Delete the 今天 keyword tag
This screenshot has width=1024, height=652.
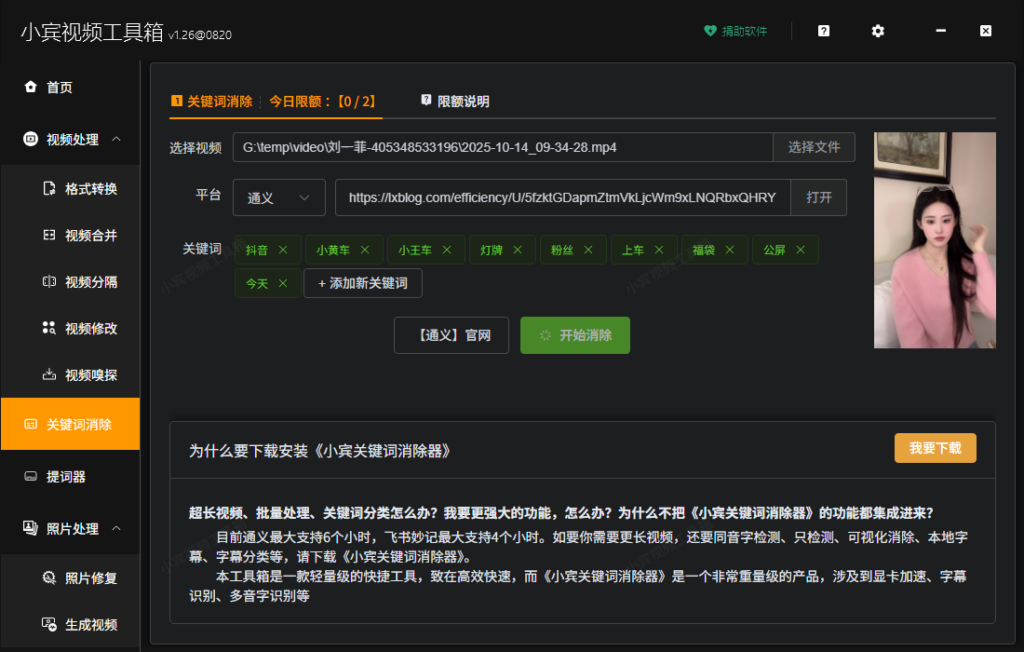[283, 284]
